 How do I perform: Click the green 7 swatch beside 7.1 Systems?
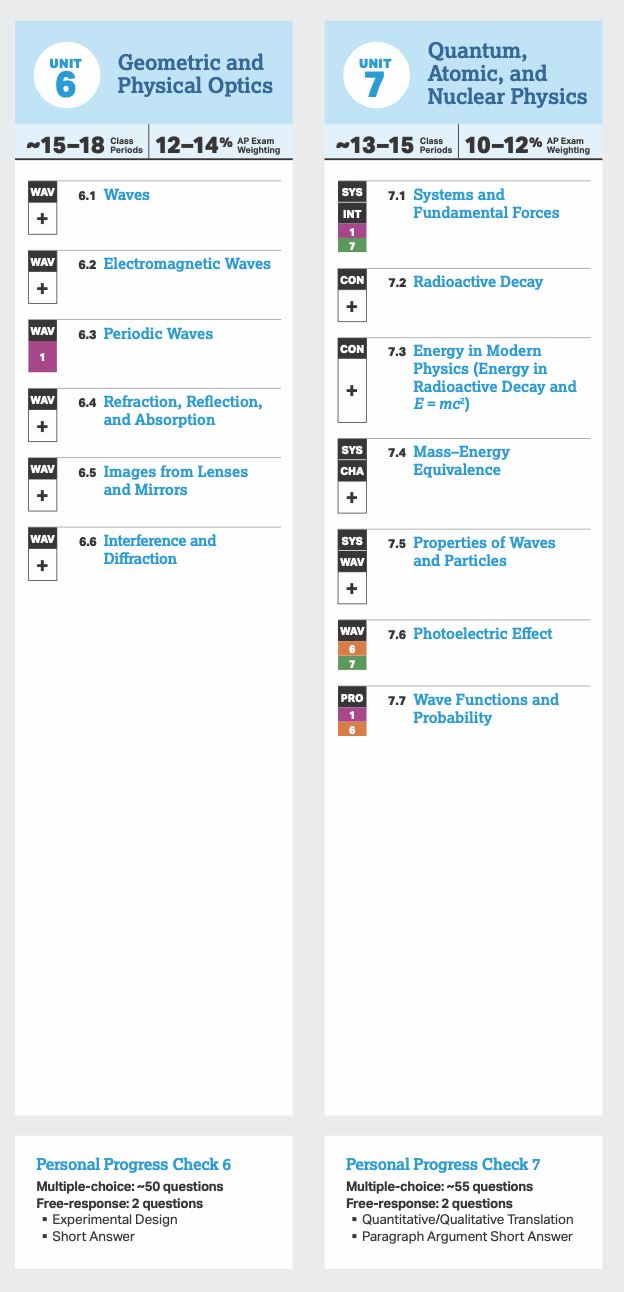click(x=352, y=245)
